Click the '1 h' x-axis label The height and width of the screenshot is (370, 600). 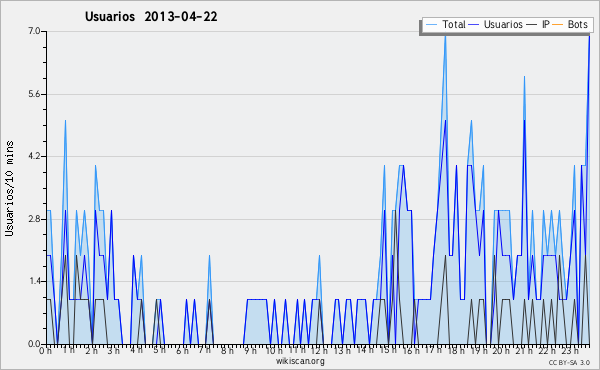click(x=69, y=350)
